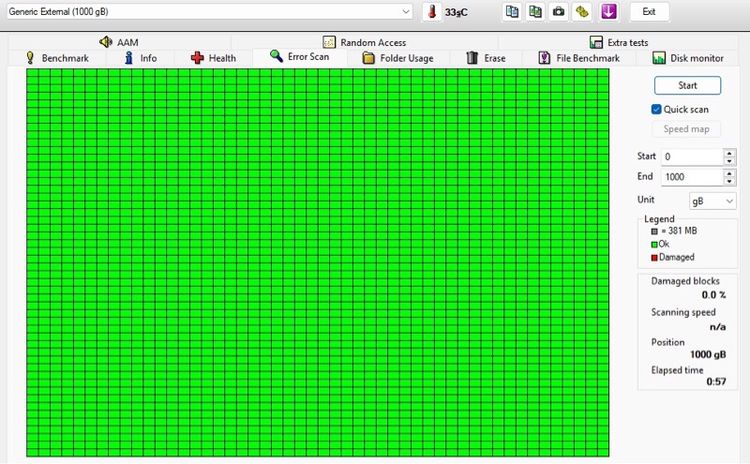Copy screenshot to clipboard toolbar icon
This screenshot has width=750, height=464.
tap(535, 12)
